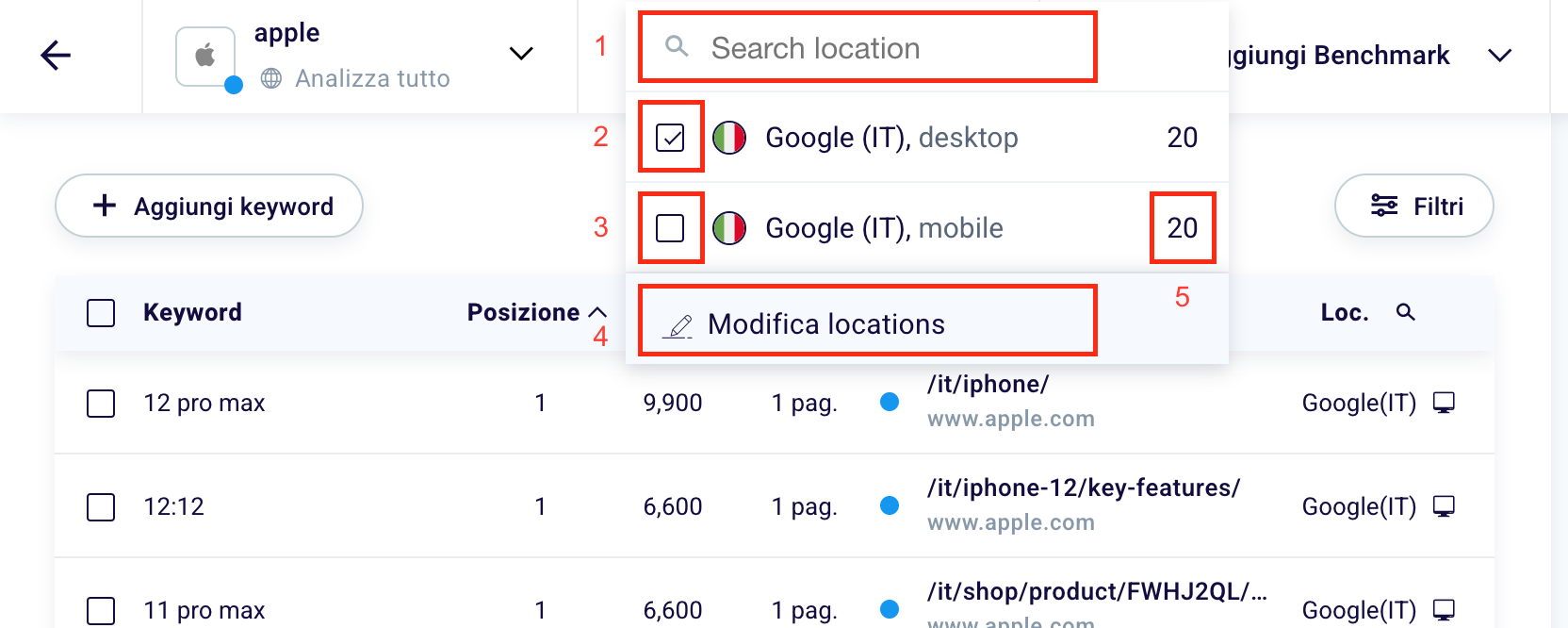
Task: Click the globe icon beside Analizza tutto
Action: [271, 78]
